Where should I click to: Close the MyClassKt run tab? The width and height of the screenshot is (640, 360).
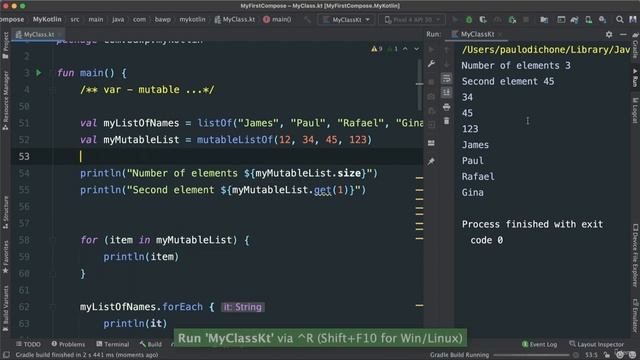click(501, 34)
